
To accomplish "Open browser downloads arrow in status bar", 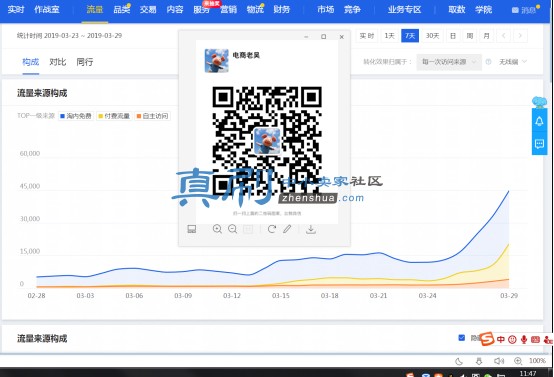I will point(479,361).
